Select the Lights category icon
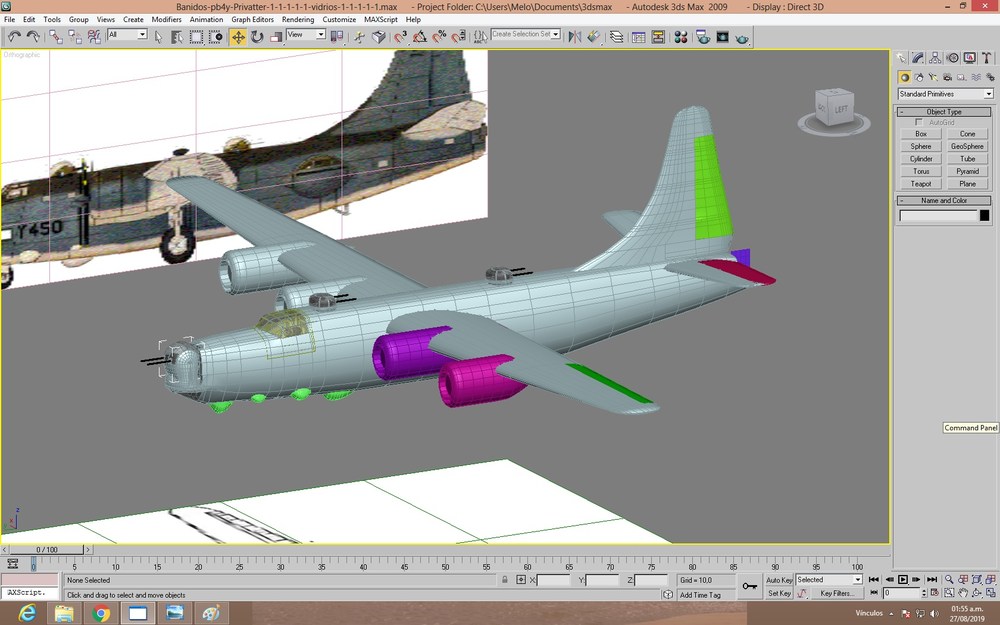Screen dimensions: 1000x625 pyautogui.click(x=933, y=77)
